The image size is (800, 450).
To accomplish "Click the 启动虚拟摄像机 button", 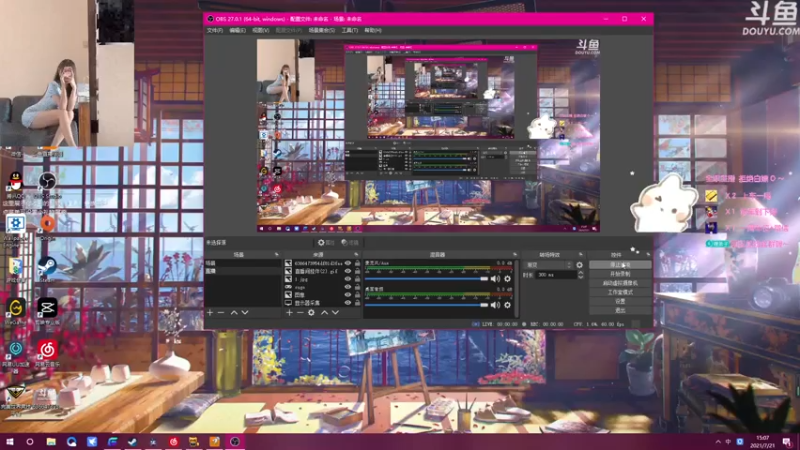I will [620, 283].
